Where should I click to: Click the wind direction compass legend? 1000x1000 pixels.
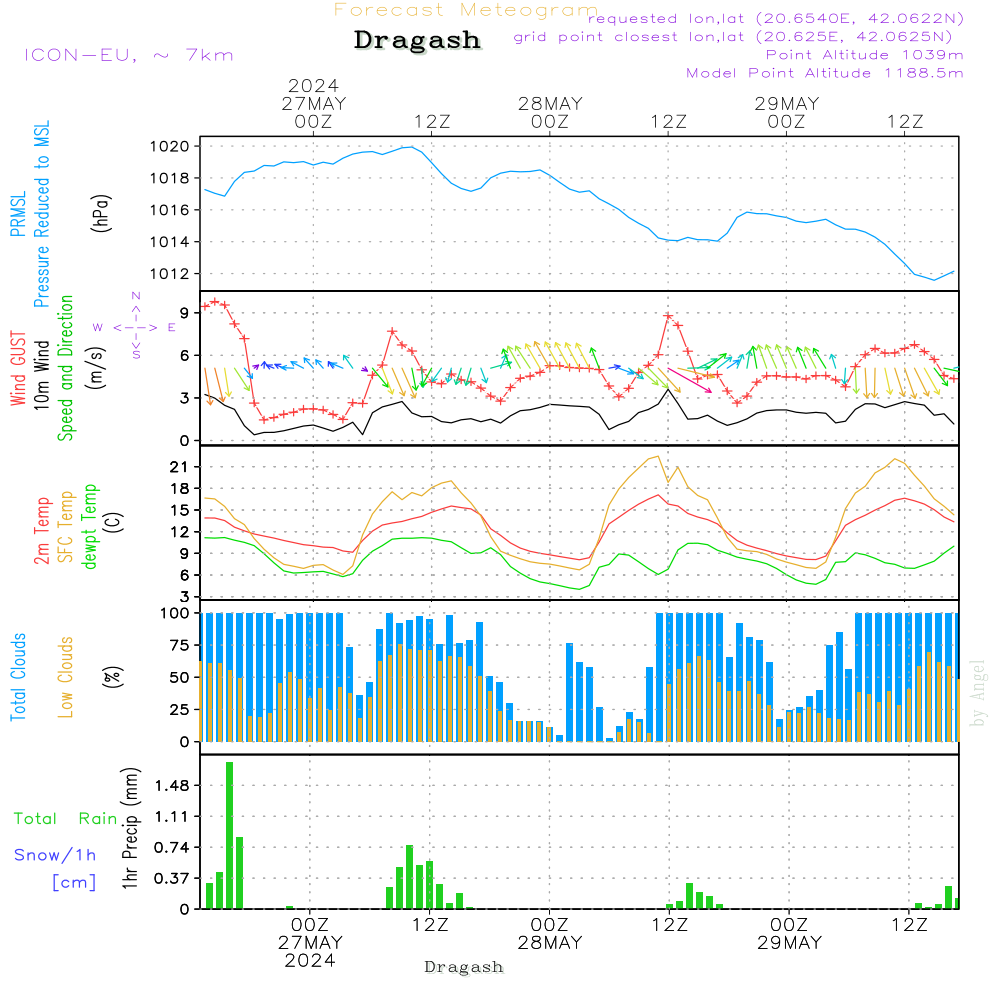tap(135, 327)
